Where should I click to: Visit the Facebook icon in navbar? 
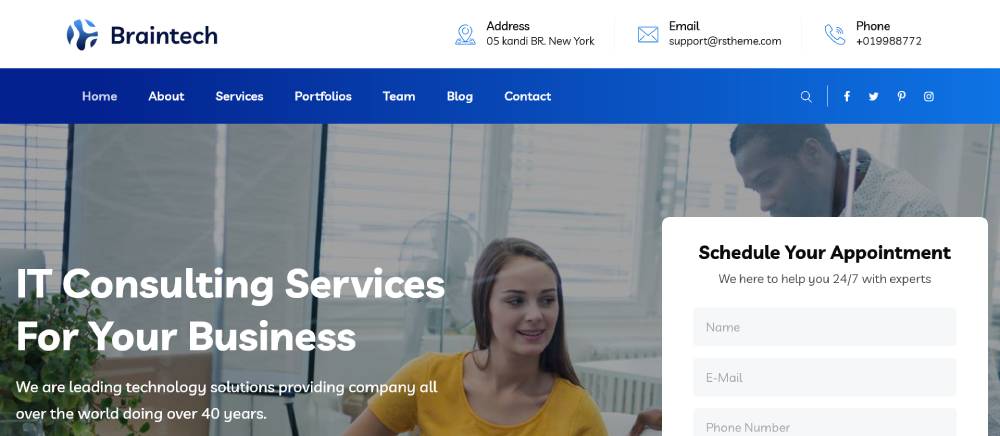[846, 96]
